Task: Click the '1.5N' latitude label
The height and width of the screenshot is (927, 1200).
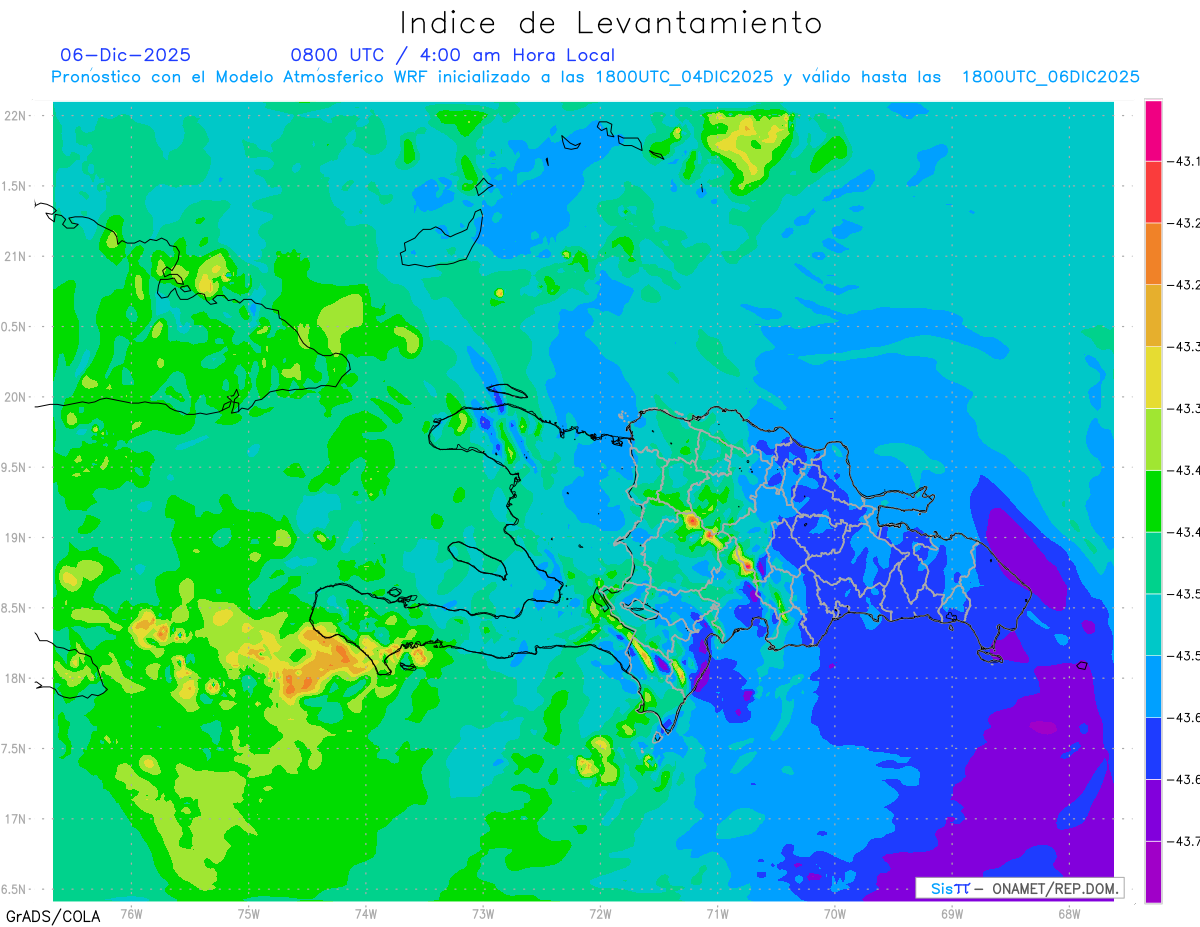Action: (15, 186)
